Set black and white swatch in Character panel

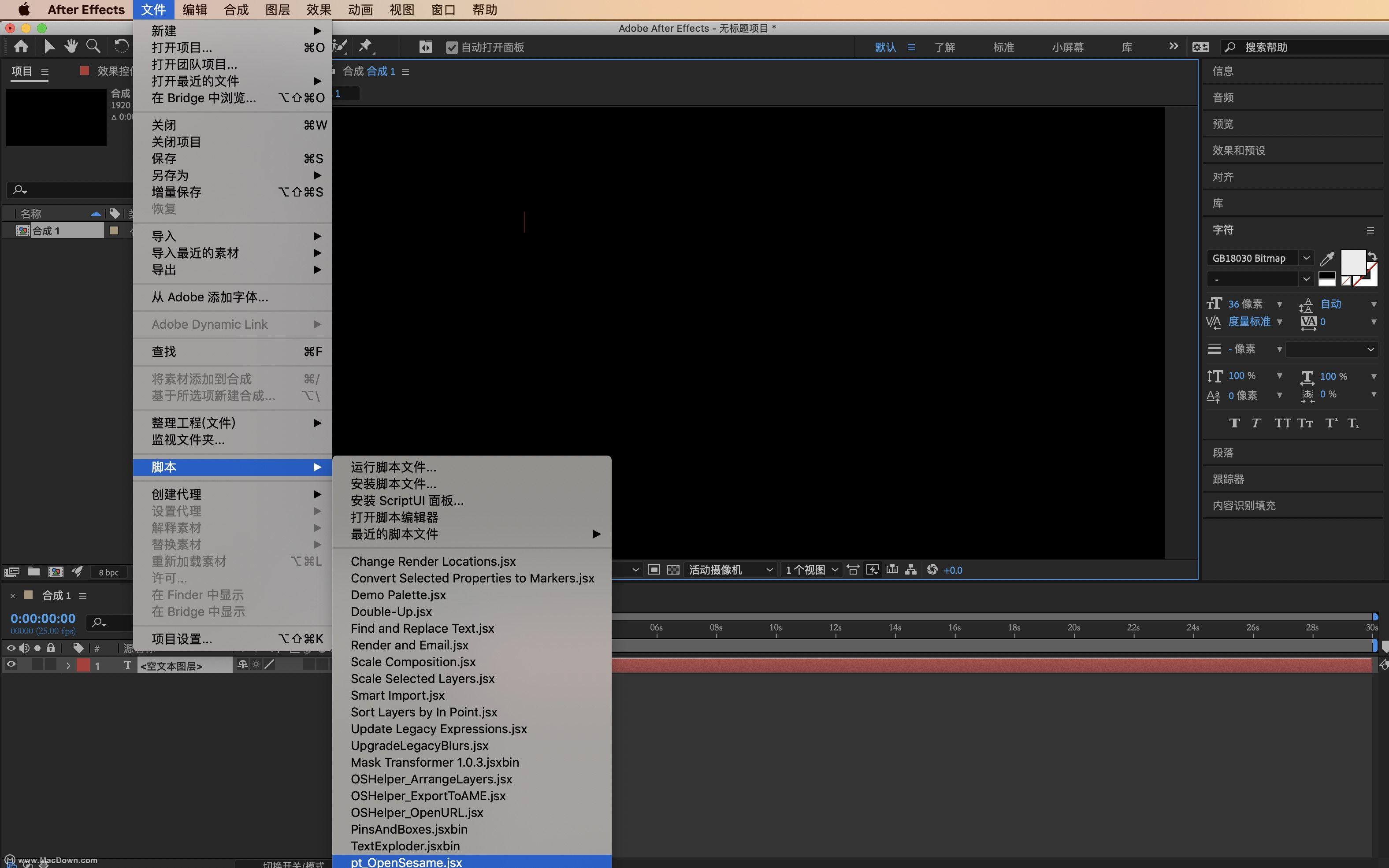[x=1326, y=279]
